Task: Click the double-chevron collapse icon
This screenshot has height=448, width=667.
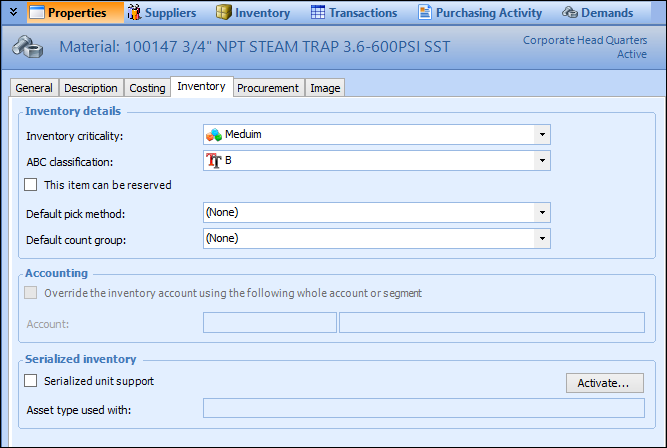Action: pos(14,12)
